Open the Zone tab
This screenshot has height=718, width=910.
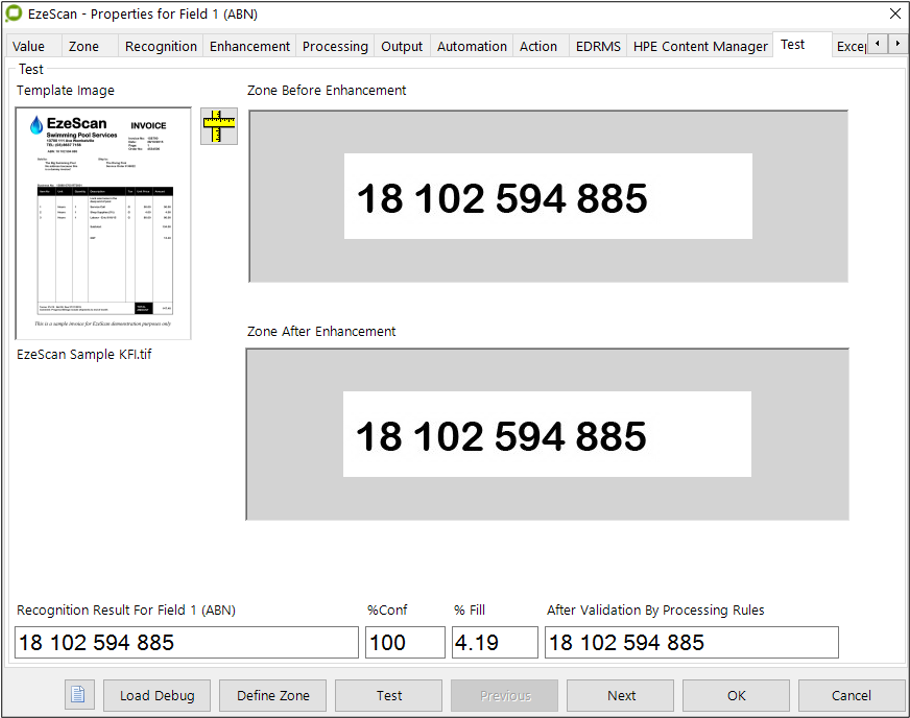click(84, 46)
